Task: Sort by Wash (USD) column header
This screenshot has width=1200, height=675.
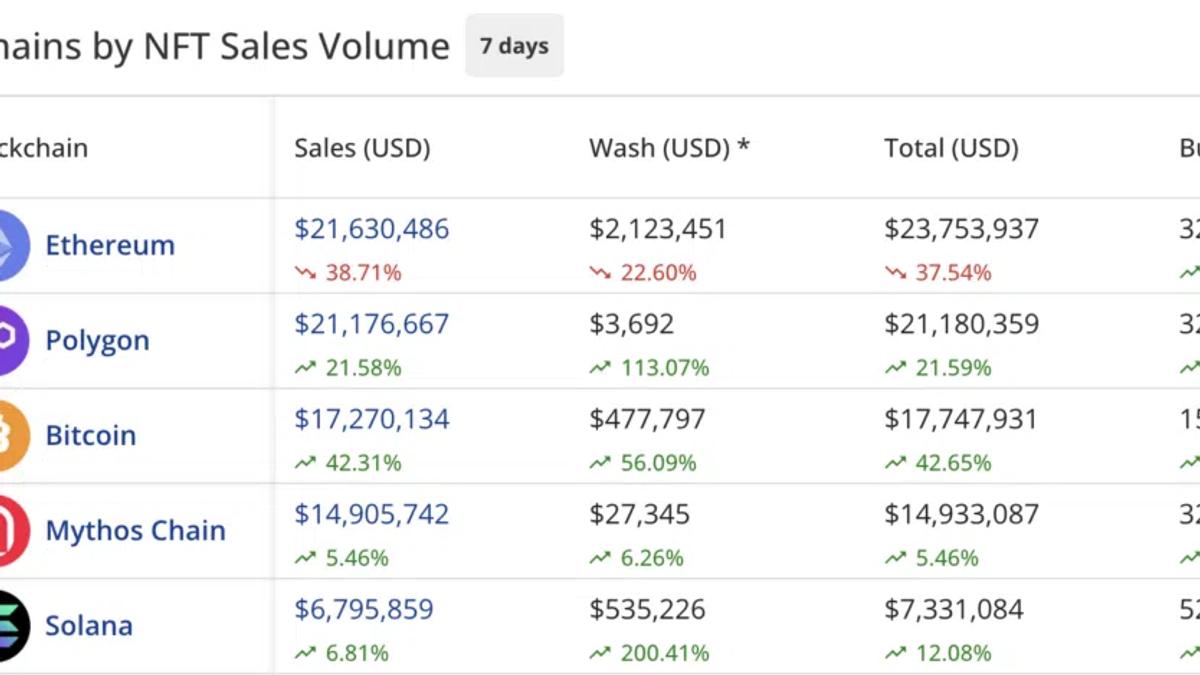Action: pyautogui.click(x=669, y=148)
